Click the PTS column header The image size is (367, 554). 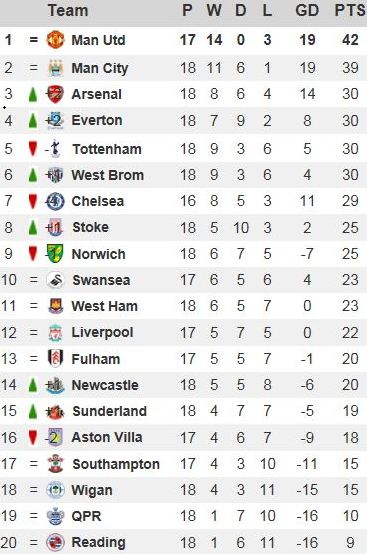pos(350,10)
